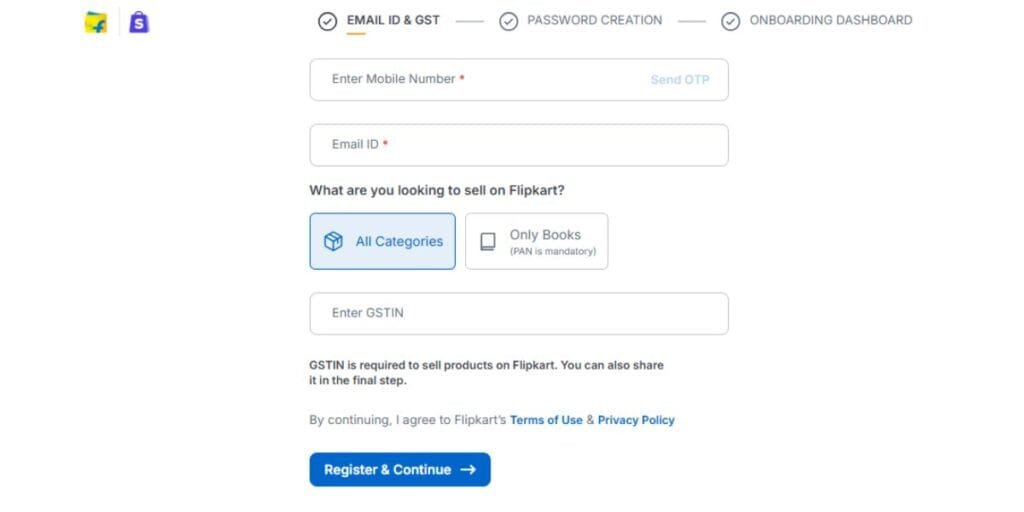Focus the Email ID input field
Viewport: 1024px width, 512px height.
(x=519, y=145)
